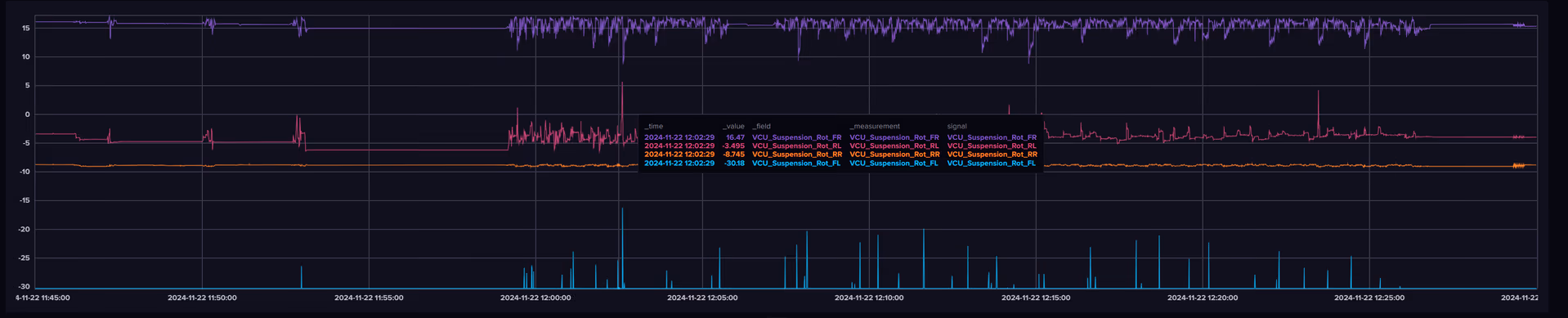Click VCU_Suspension_Rot_FR in the signal column

pos(992,137)
